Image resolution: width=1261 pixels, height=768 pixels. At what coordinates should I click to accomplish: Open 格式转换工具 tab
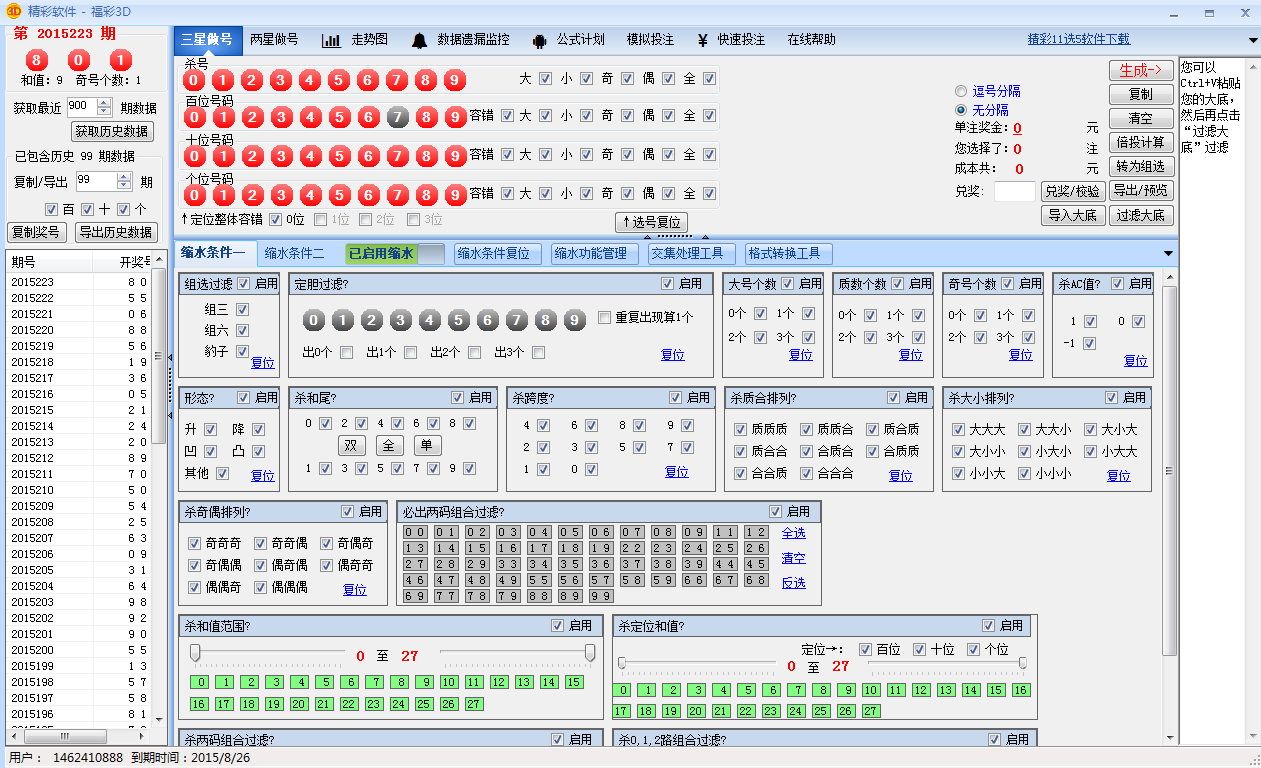[x=790, y=254]
